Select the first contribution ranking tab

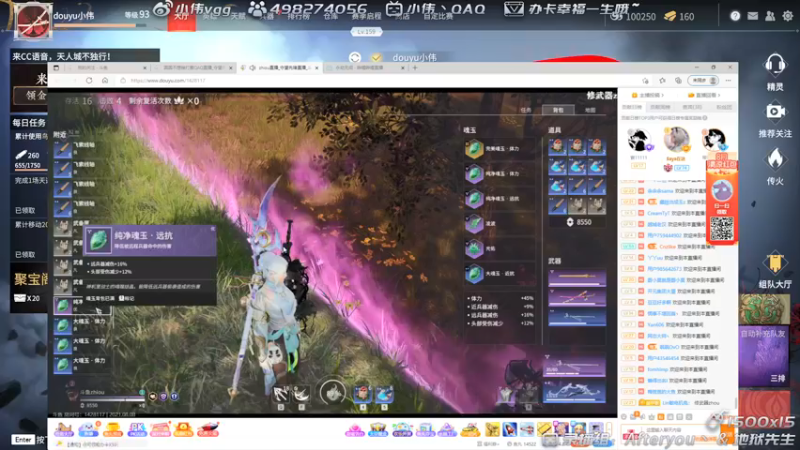[632, 107]
